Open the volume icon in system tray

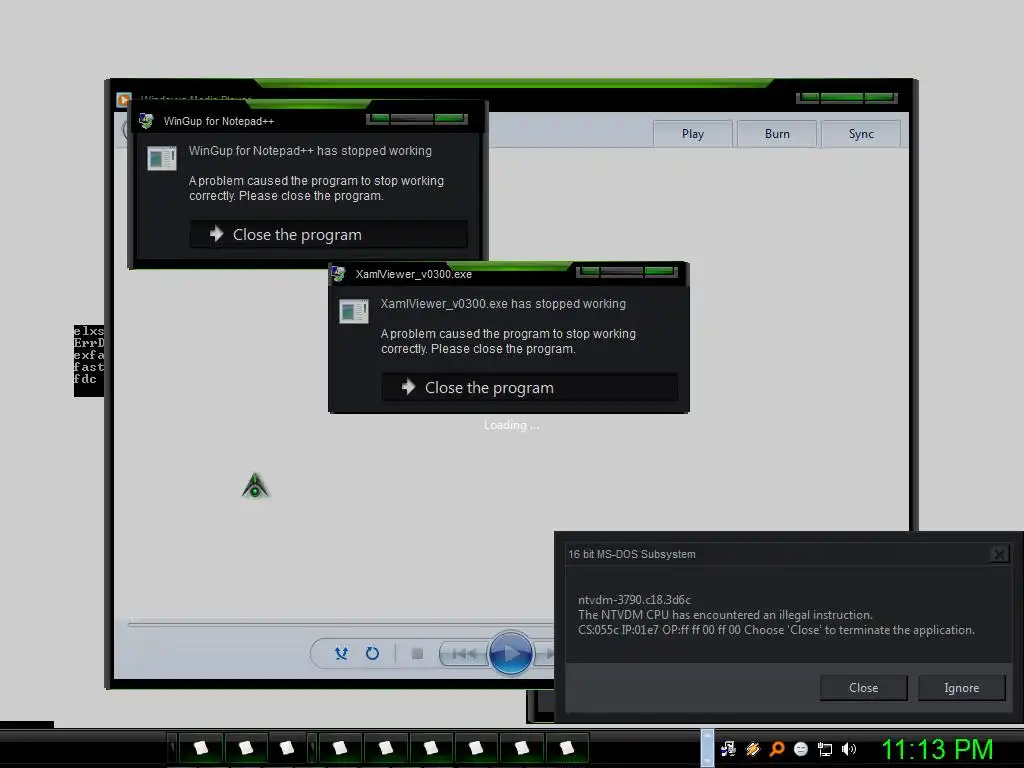coord(848,749)
